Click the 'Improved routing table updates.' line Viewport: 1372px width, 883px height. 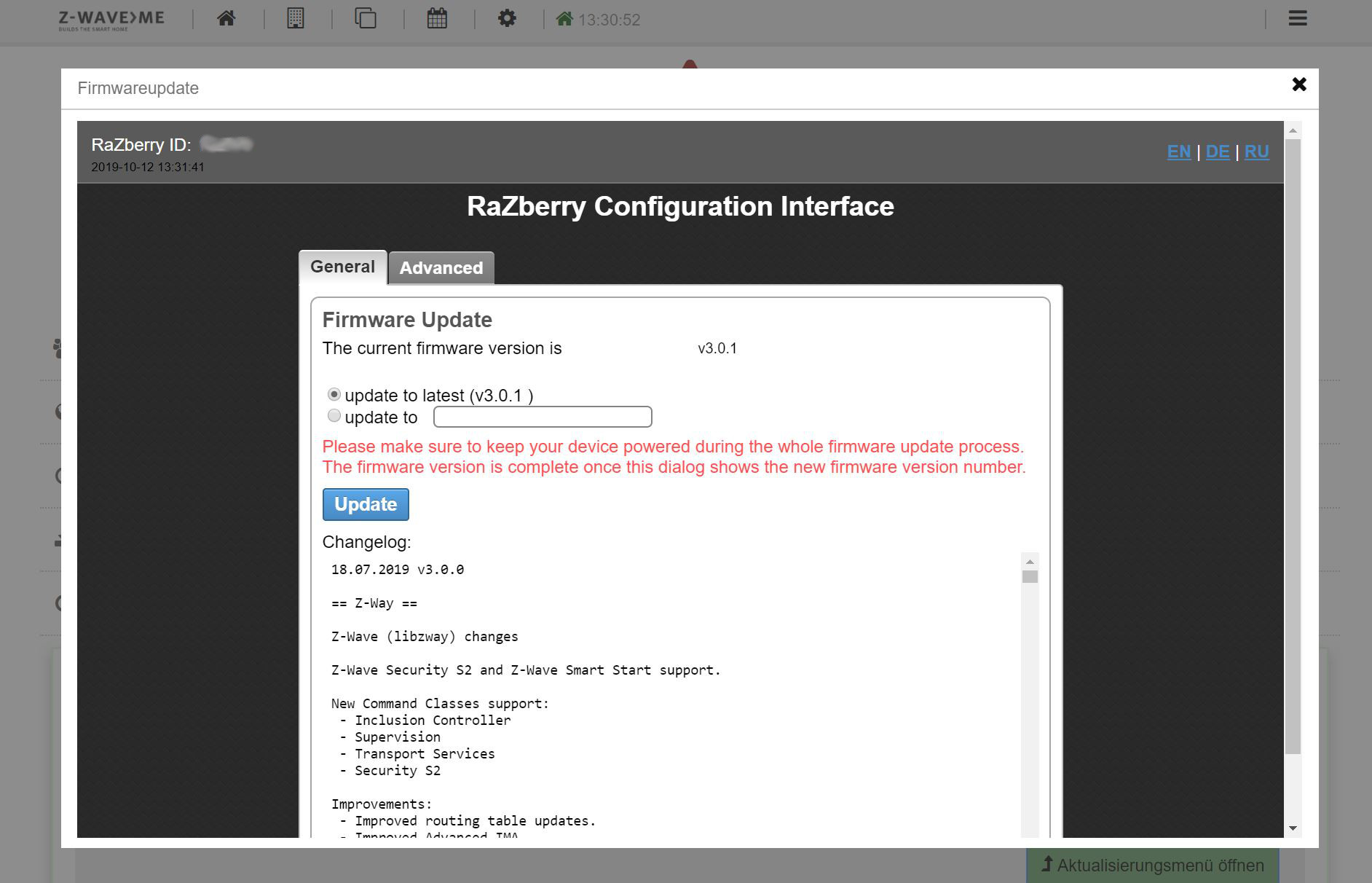click(x=475, y=821)
